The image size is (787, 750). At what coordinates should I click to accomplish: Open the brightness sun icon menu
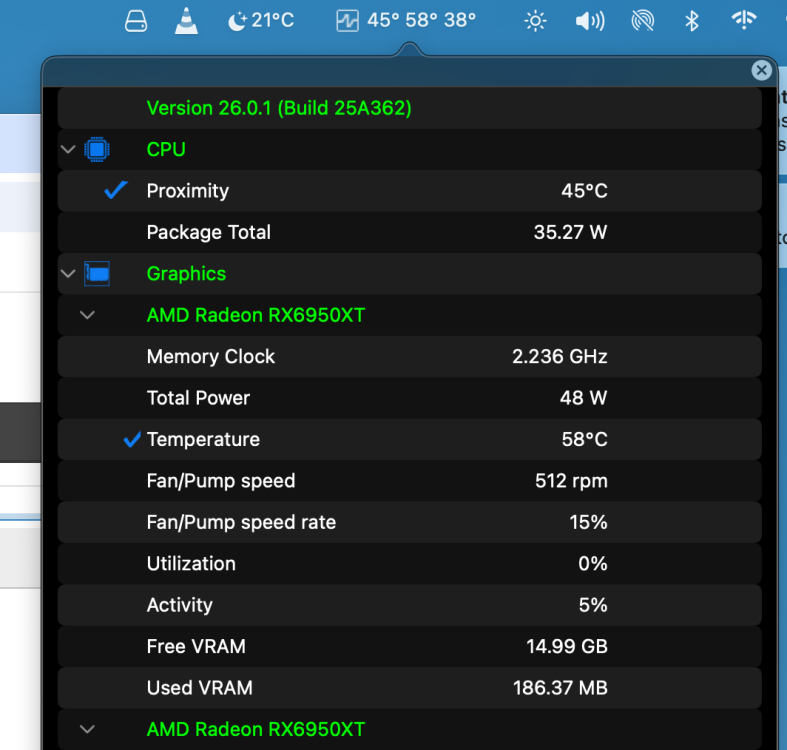pyautogui.click(x=535, y=21)
